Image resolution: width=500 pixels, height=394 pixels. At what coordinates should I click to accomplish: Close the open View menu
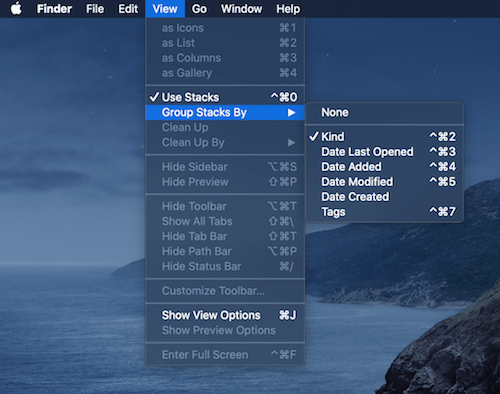pos(165,9)
